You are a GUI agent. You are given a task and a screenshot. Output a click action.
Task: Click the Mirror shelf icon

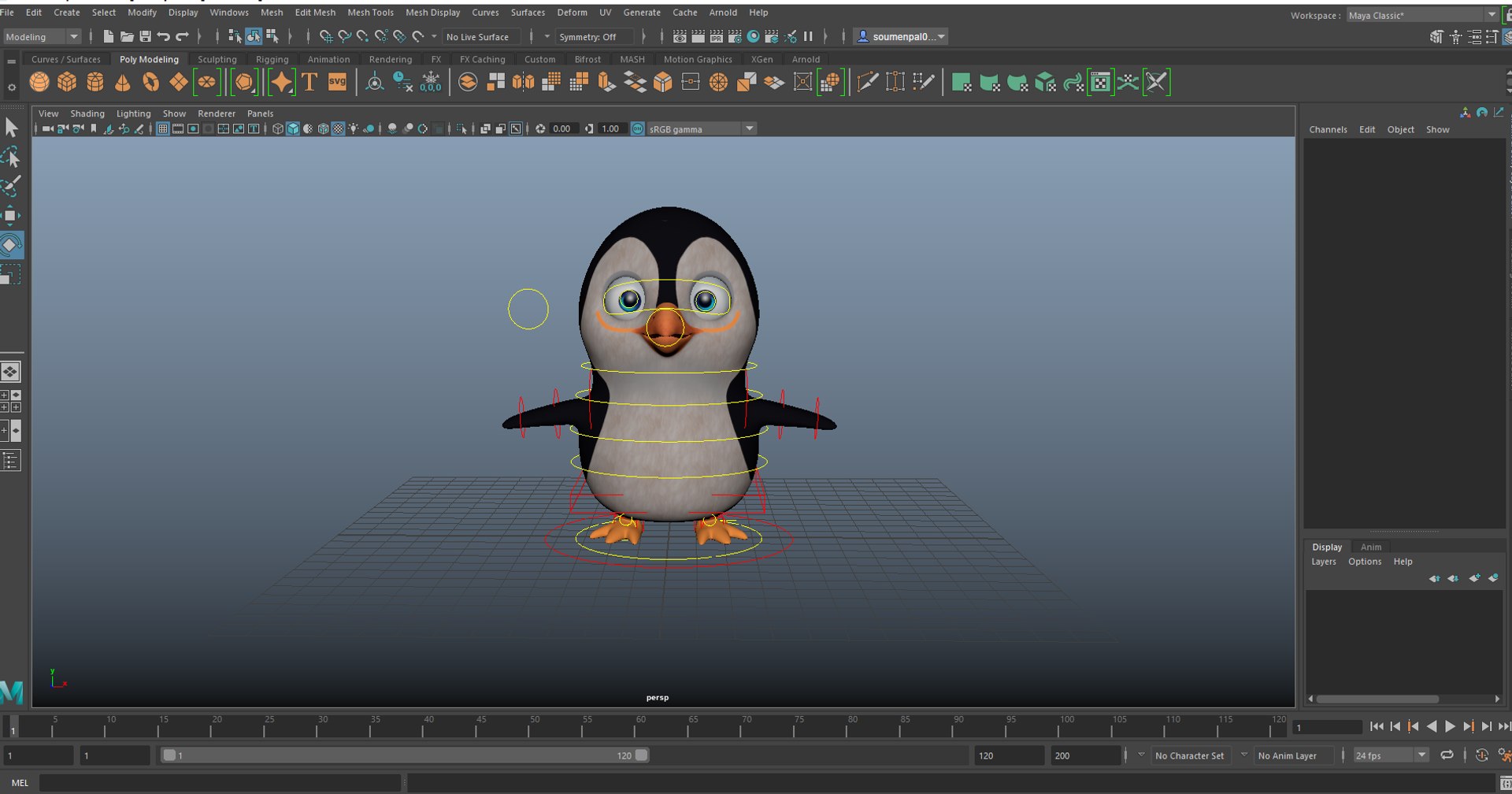(x=523, y=82)
